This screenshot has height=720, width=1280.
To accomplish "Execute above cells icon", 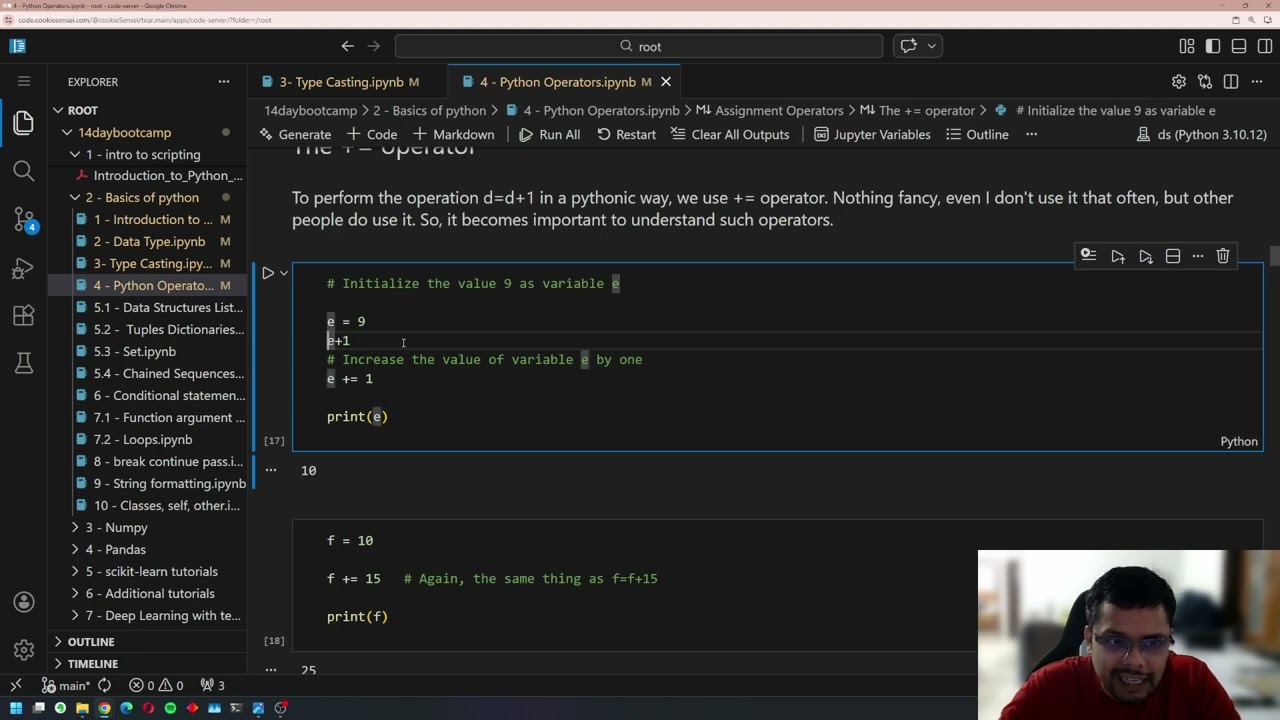I will (x=1118, y=256).
